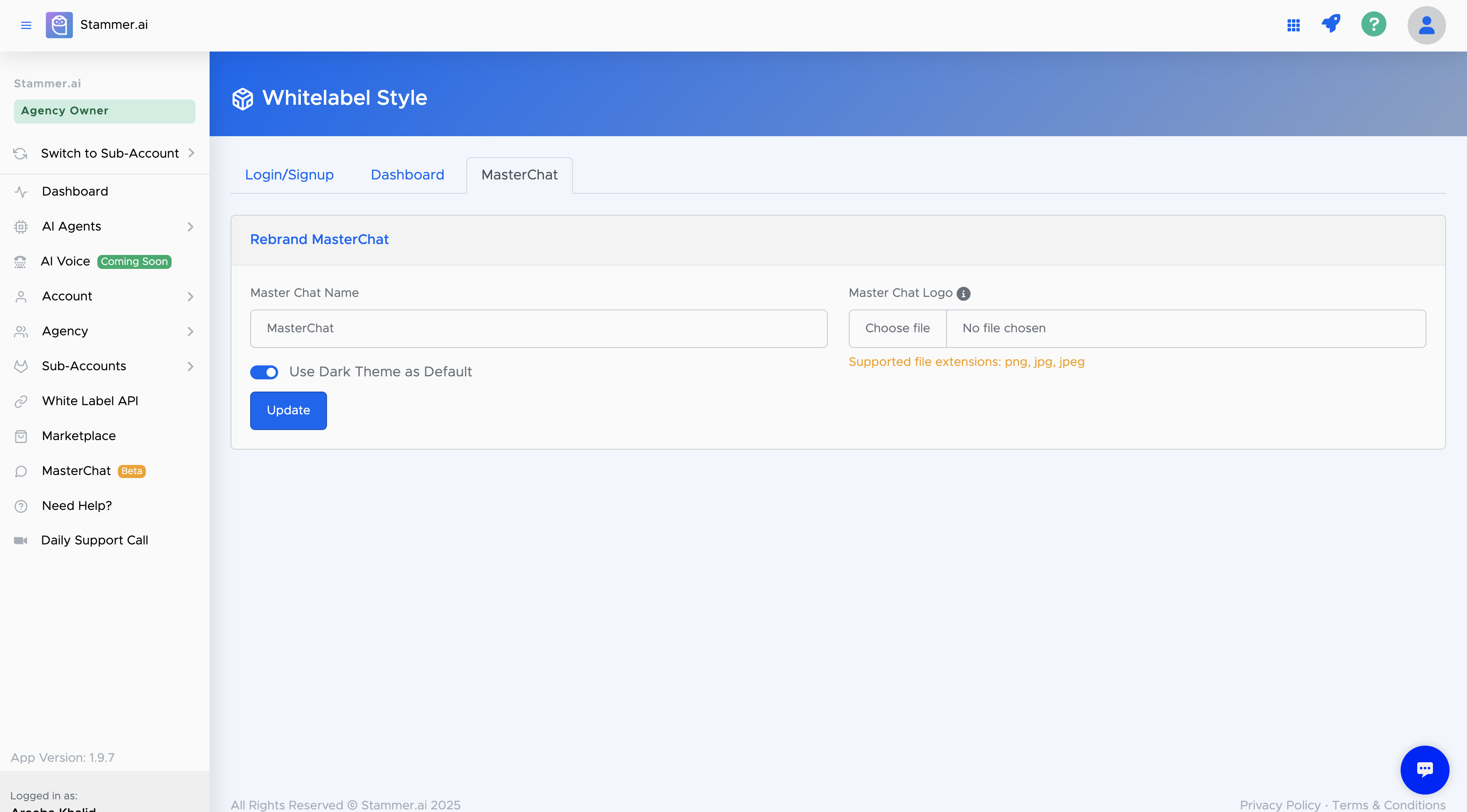Click the Stammer.ai owl logo
Viewport: 1467px width, 812px height.
tap(59, 25)
